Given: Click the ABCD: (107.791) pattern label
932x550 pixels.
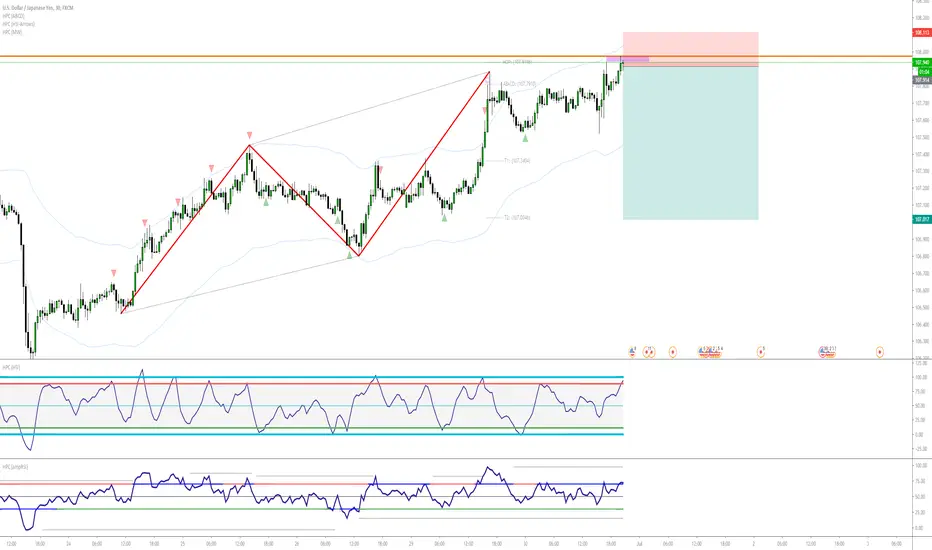Looking at the screenshot, I should [519, 84].
